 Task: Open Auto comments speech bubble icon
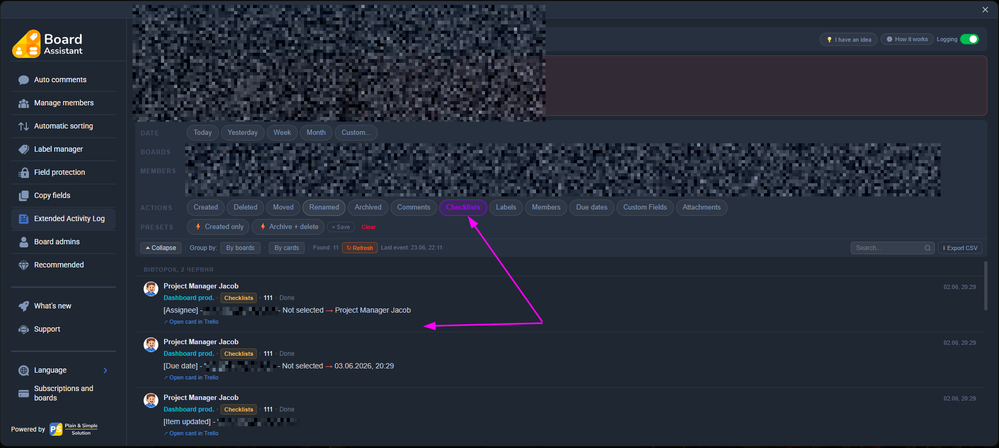coord(24,80)
